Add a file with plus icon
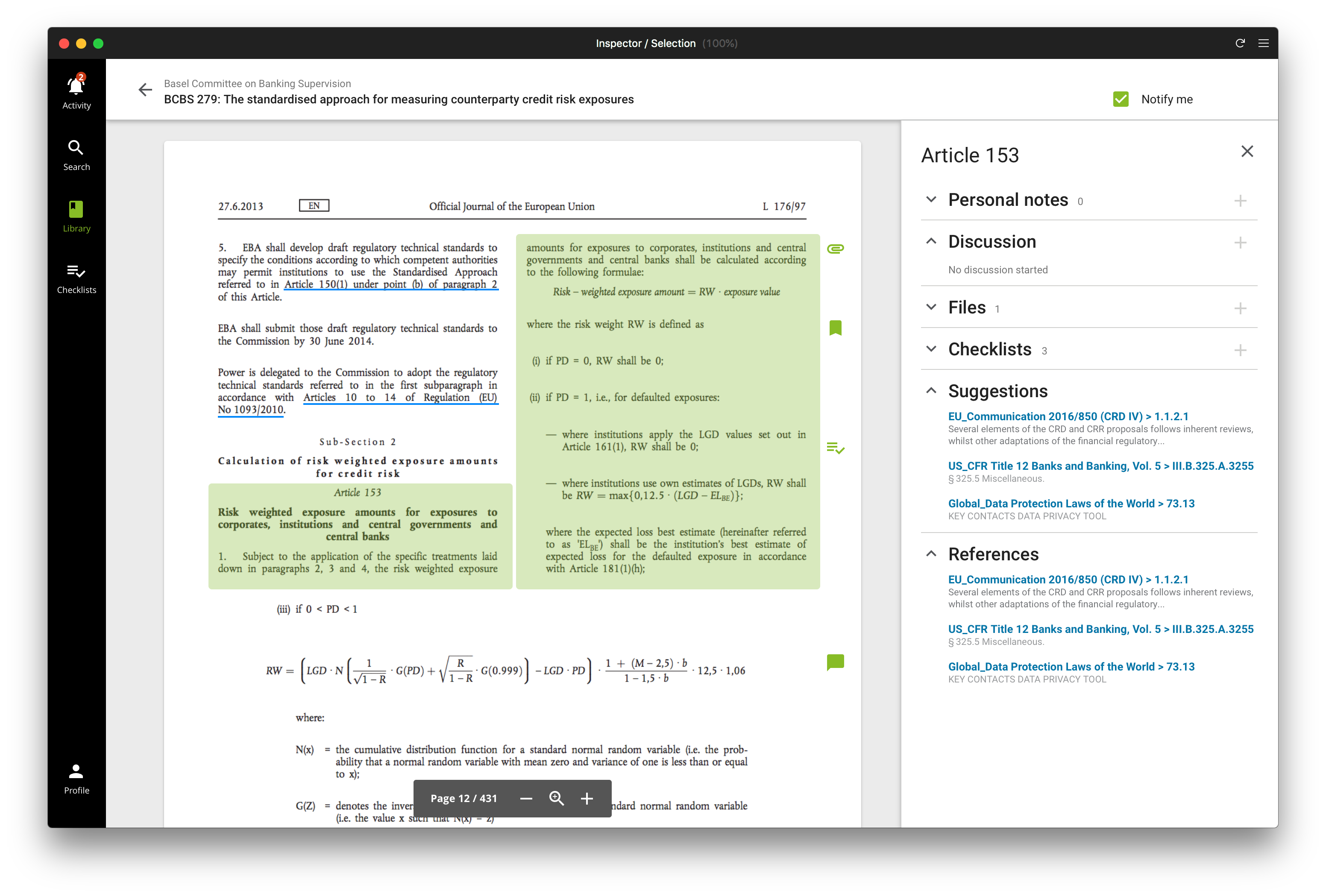 pyautogui.click(x=1240, y=308)
